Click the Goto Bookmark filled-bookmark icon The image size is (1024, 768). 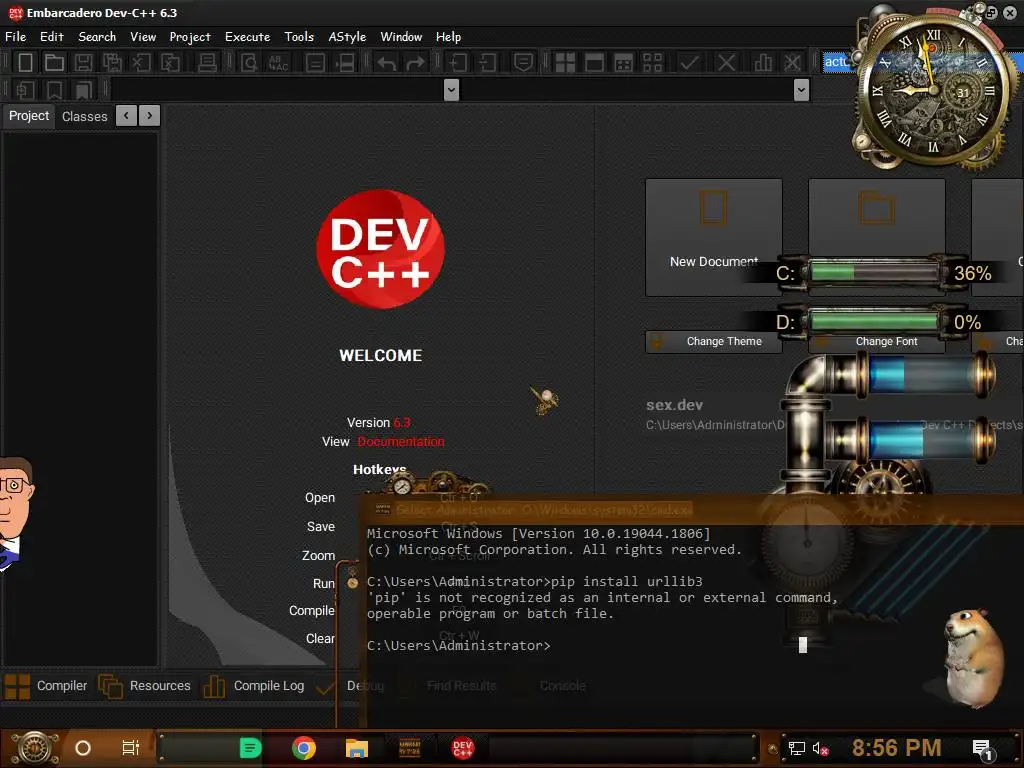84,90
